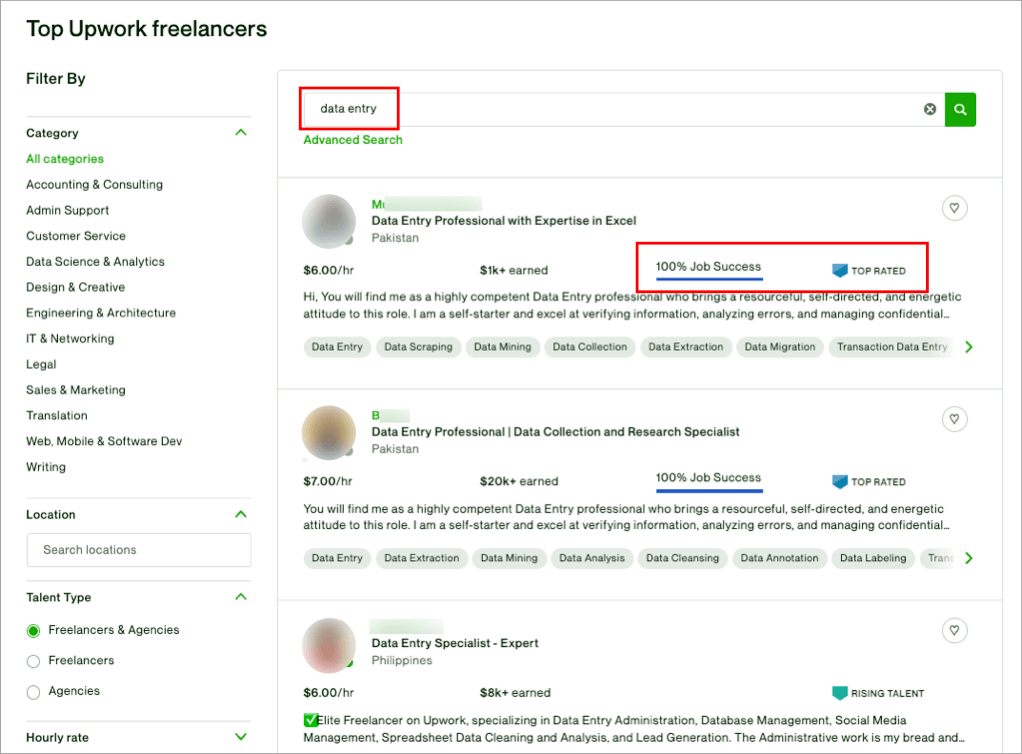Collapse the Category filter section
This screenshot has height=754, width=1022.
240,132
